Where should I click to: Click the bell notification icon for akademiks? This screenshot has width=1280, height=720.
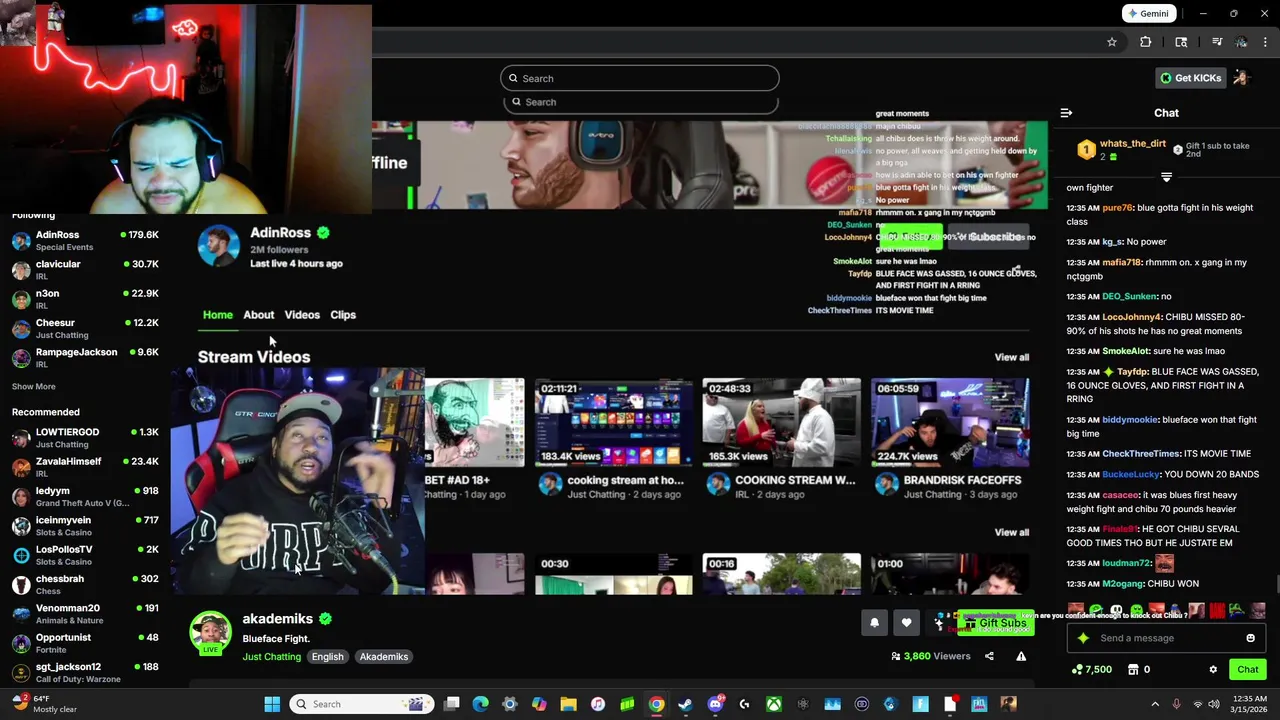point(874,623)
